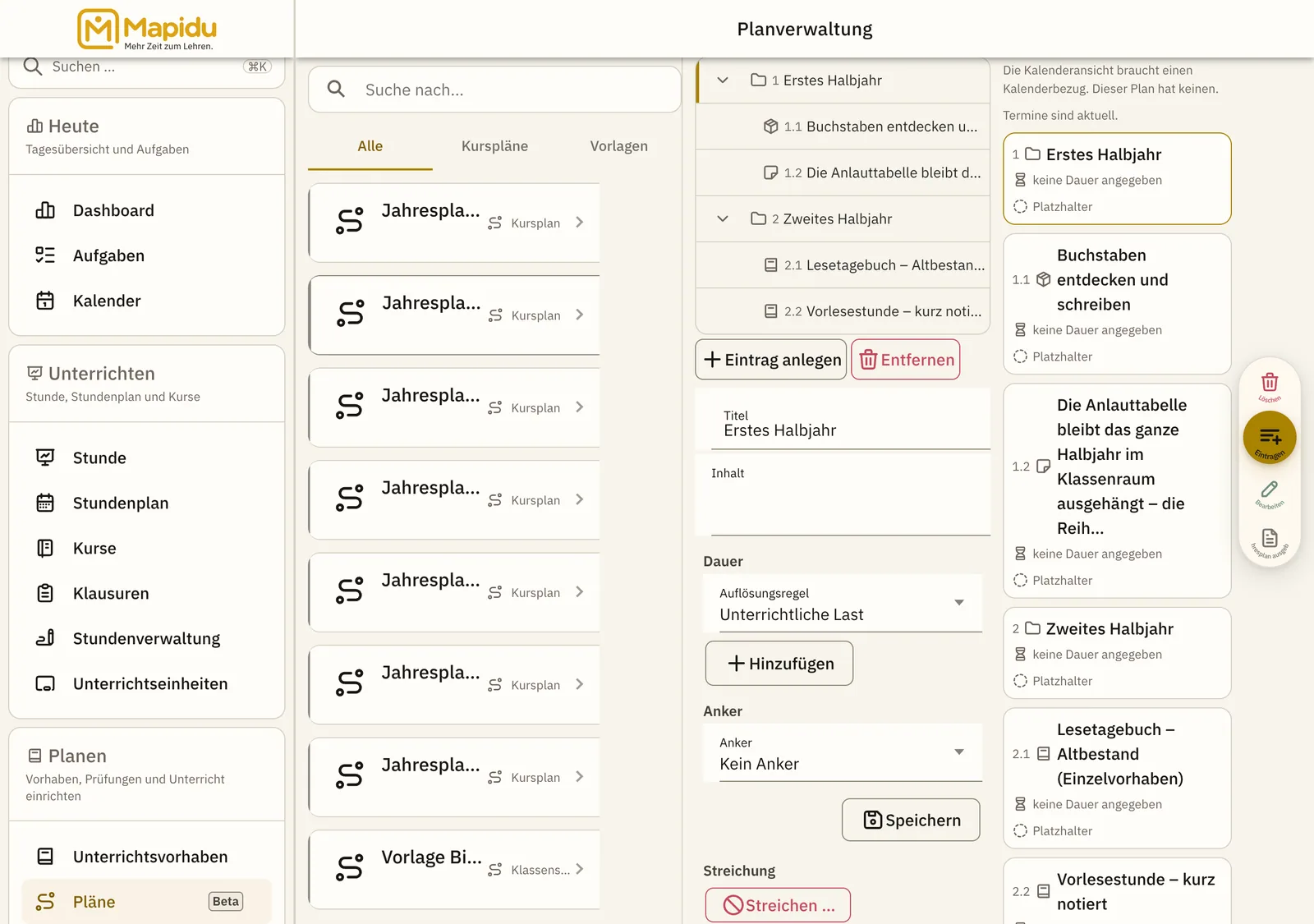Click the Jahresplan ausgeben document icon
Viewport: 1314px width, 924px height.
pyautogui.click(x=1270, y=539)
